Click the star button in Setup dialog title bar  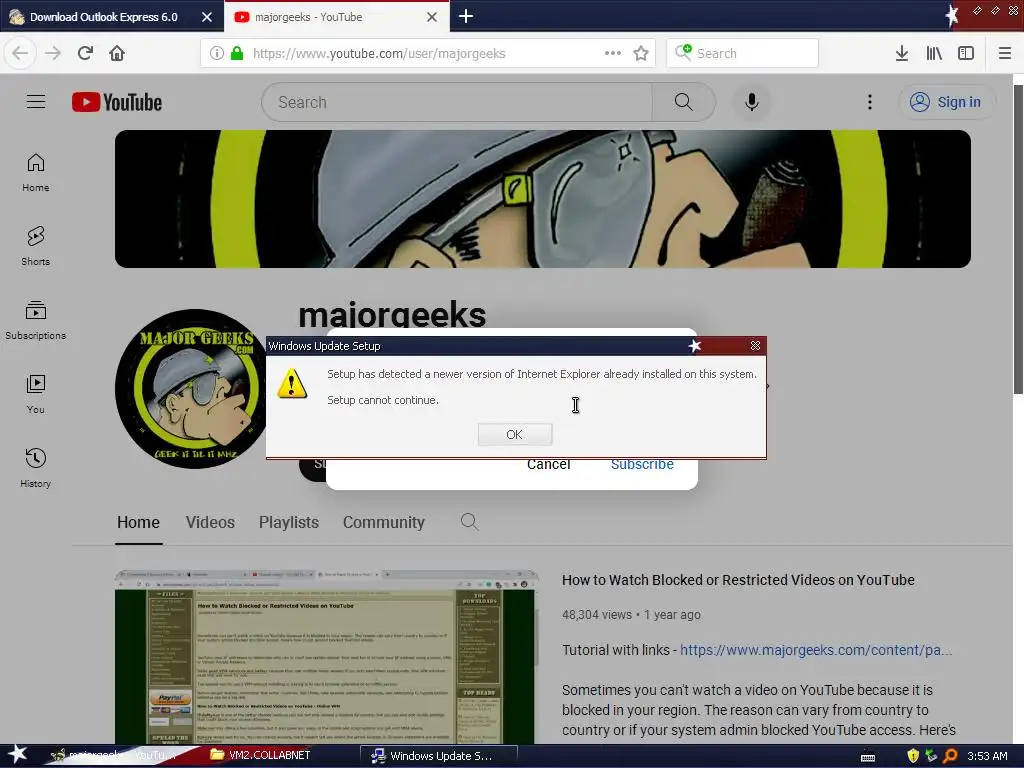pos(695,345)
